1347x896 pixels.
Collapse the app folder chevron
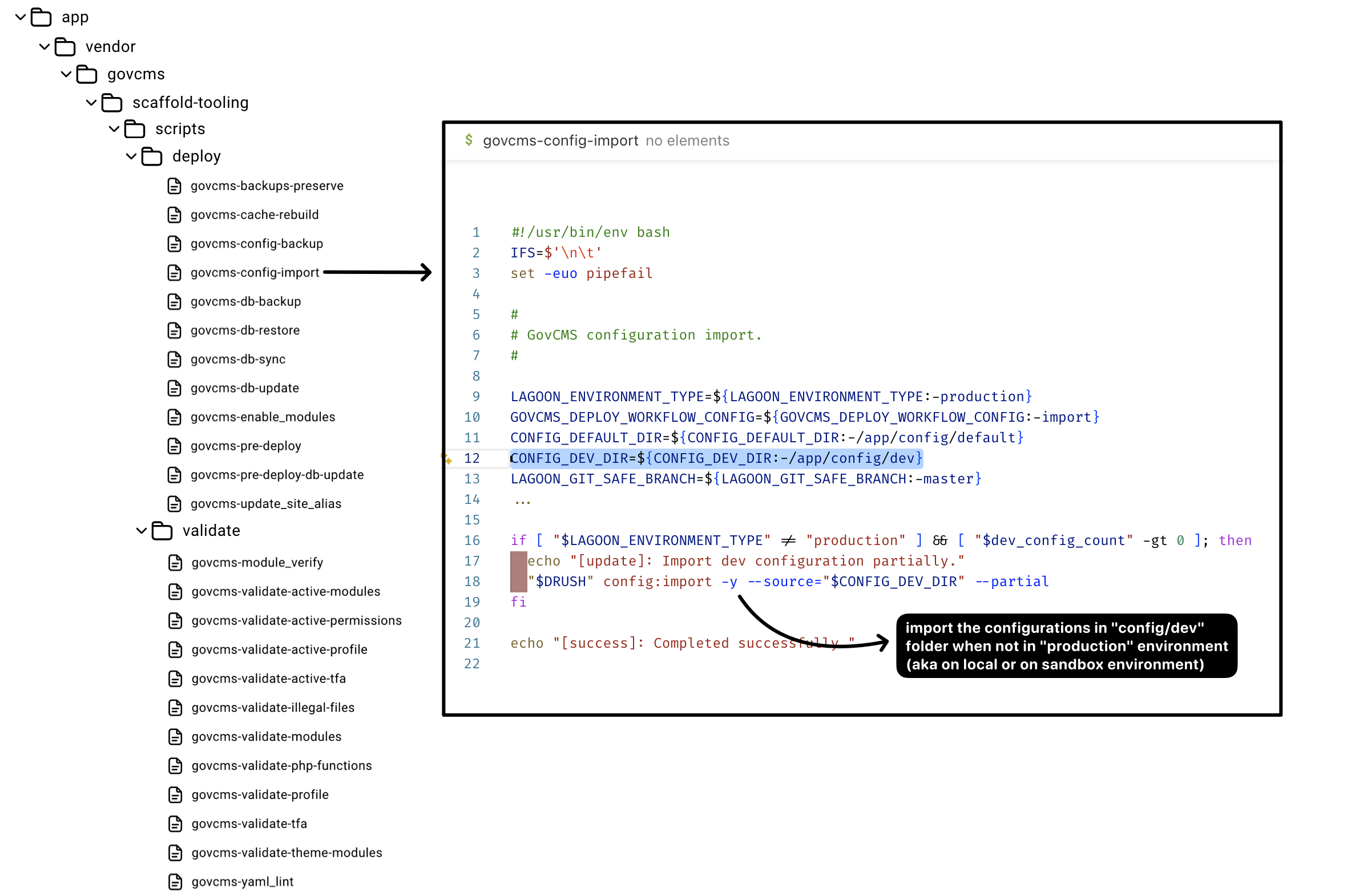[21, 17]
